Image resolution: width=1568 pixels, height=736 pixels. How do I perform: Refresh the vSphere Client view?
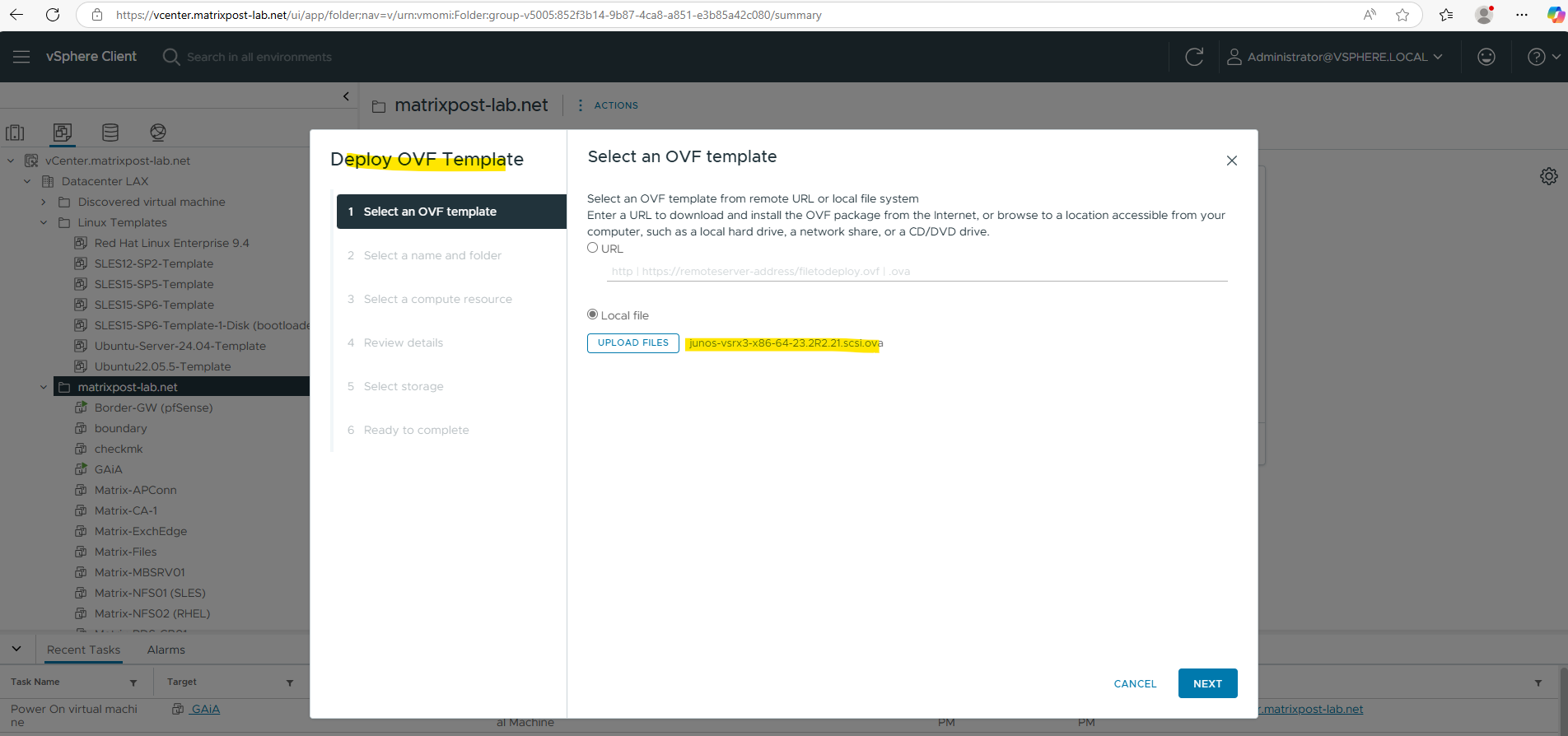(x=1194, y=57)
